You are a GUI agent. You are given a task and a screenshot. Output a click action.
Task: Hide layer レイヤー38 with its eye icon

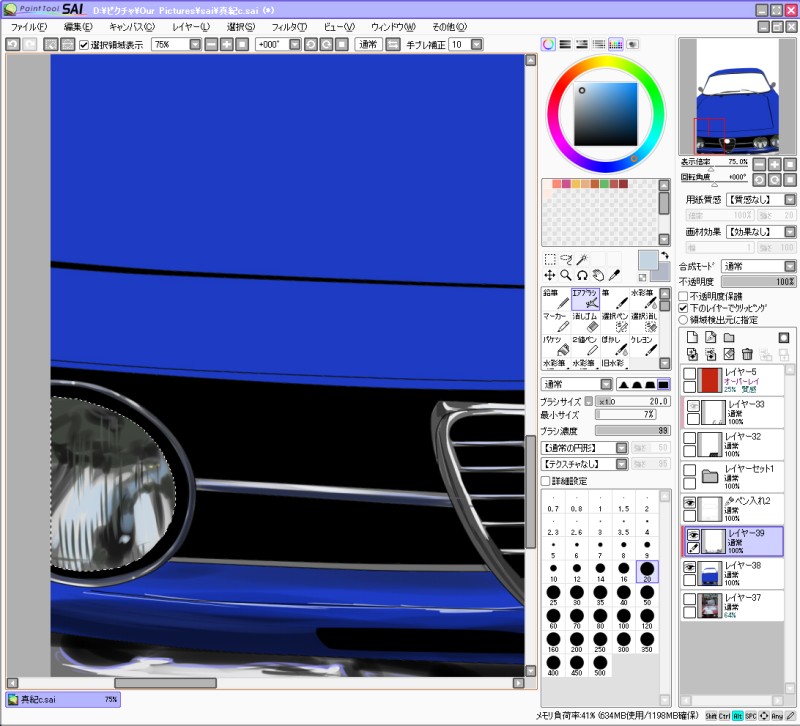pyautogui.click(x=690, y=567)
